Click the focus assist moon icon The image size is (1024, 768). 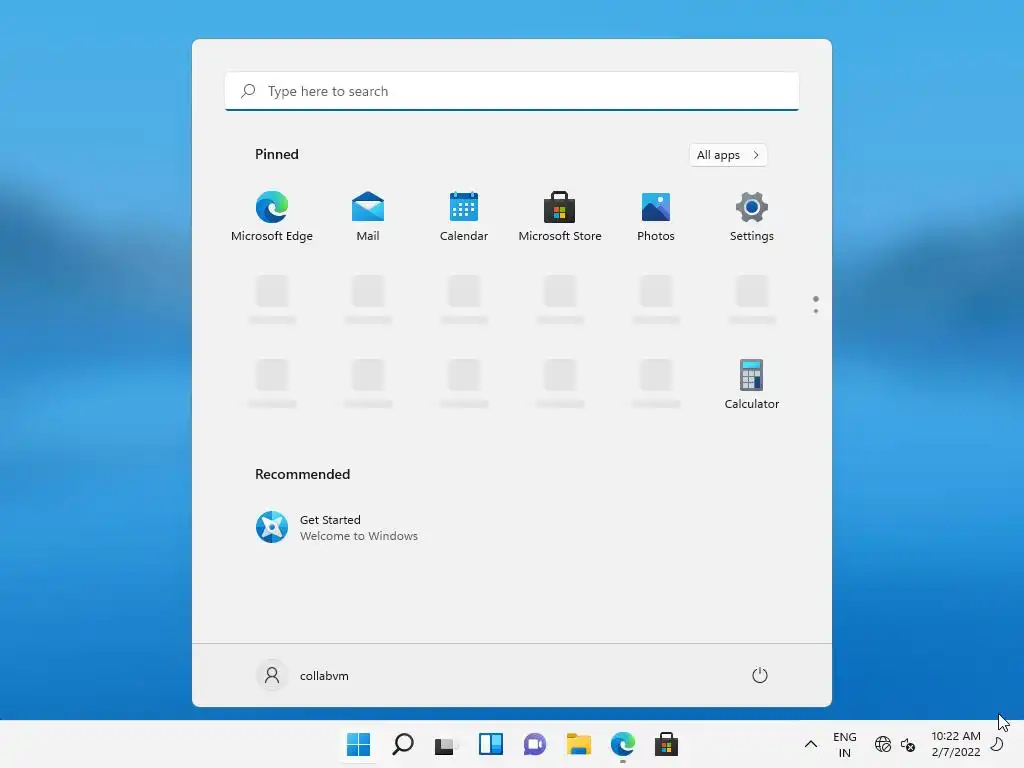click(997, 744)
